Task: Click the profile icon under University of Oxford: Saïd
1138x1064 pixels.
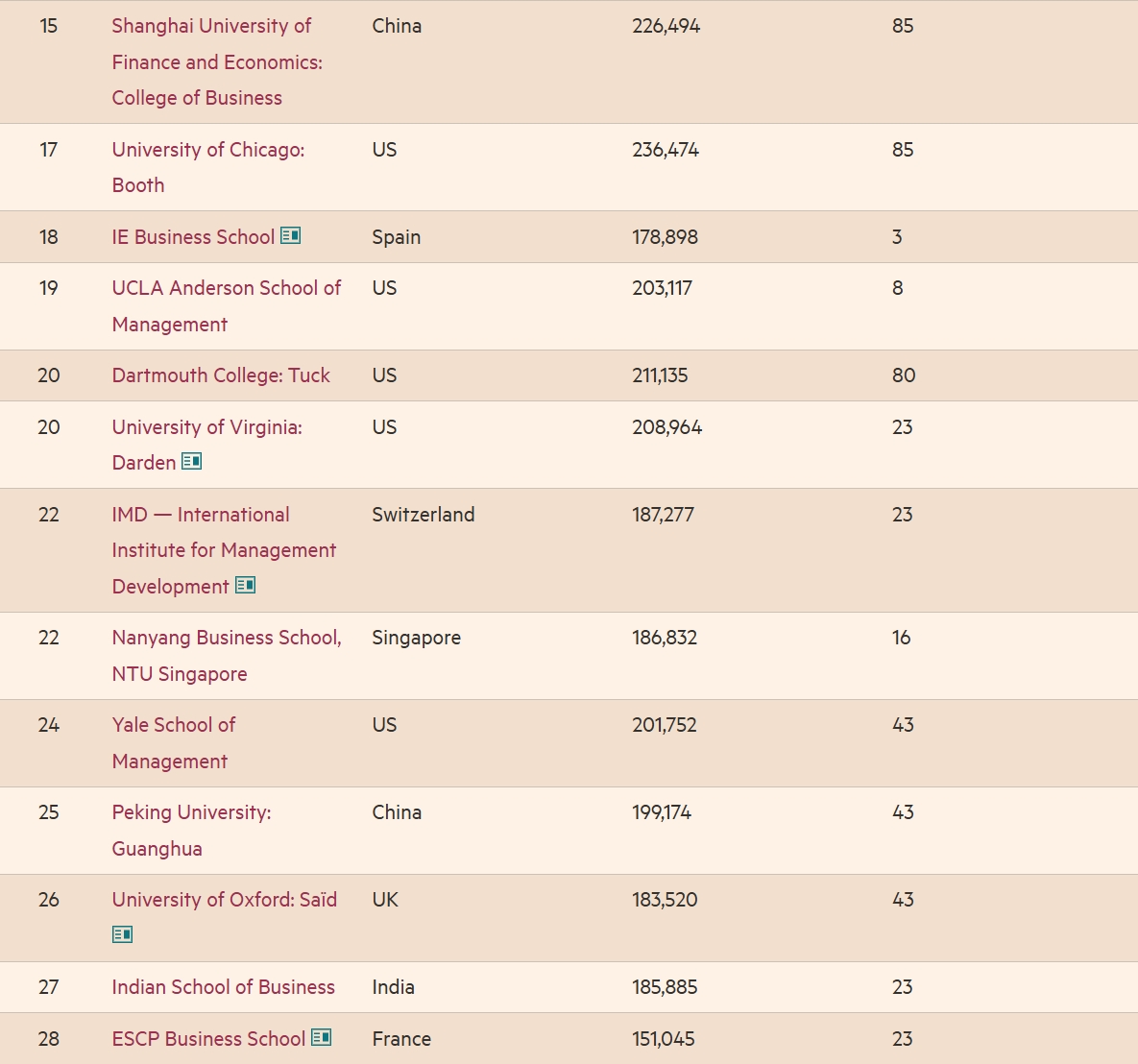Action: click(123, 934)
